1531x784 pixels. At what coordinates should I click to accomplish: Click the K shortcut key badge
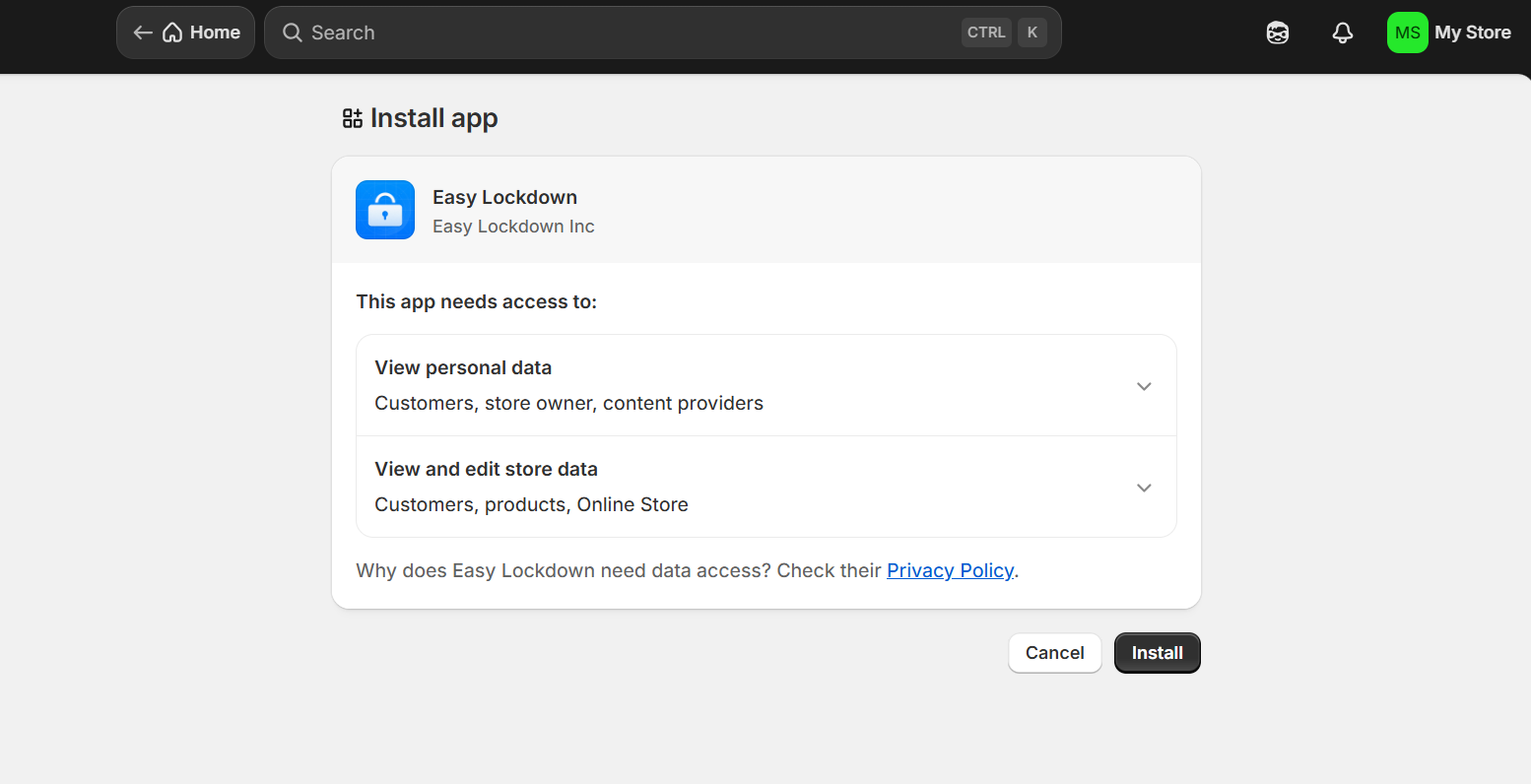(x=1032, y=33)
